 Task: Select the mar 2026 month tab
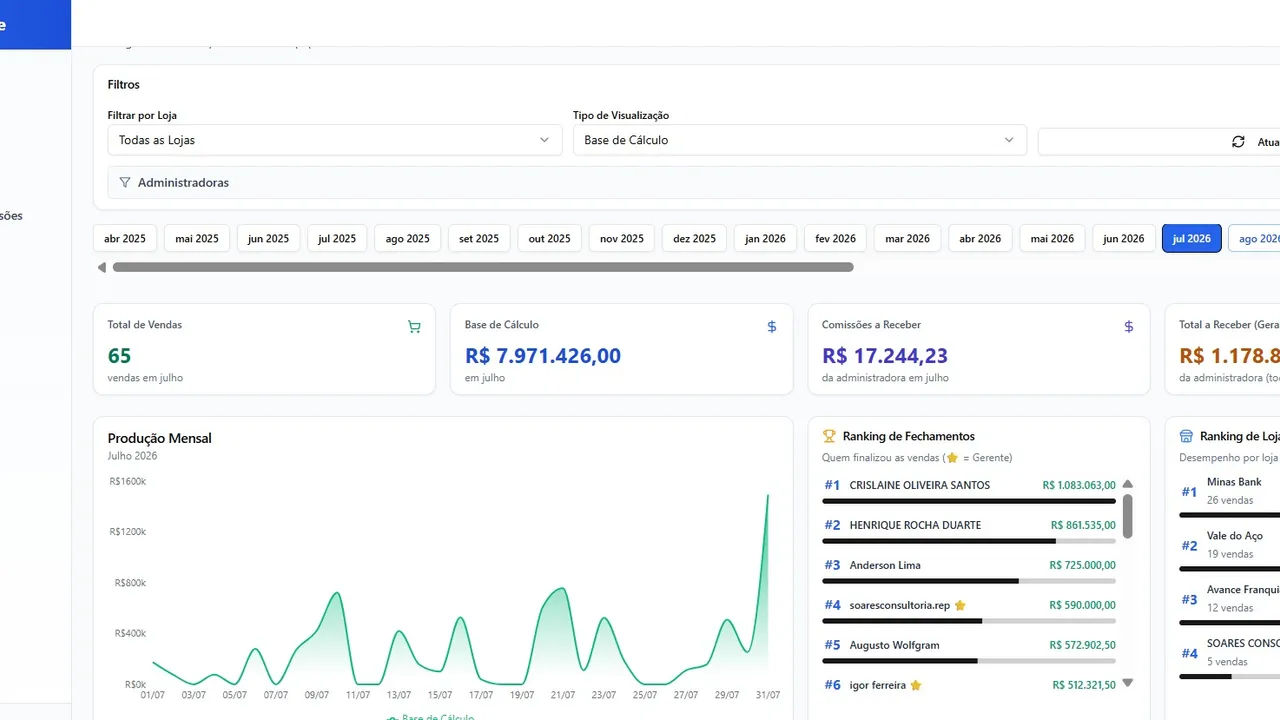click(x=907, y=239)
